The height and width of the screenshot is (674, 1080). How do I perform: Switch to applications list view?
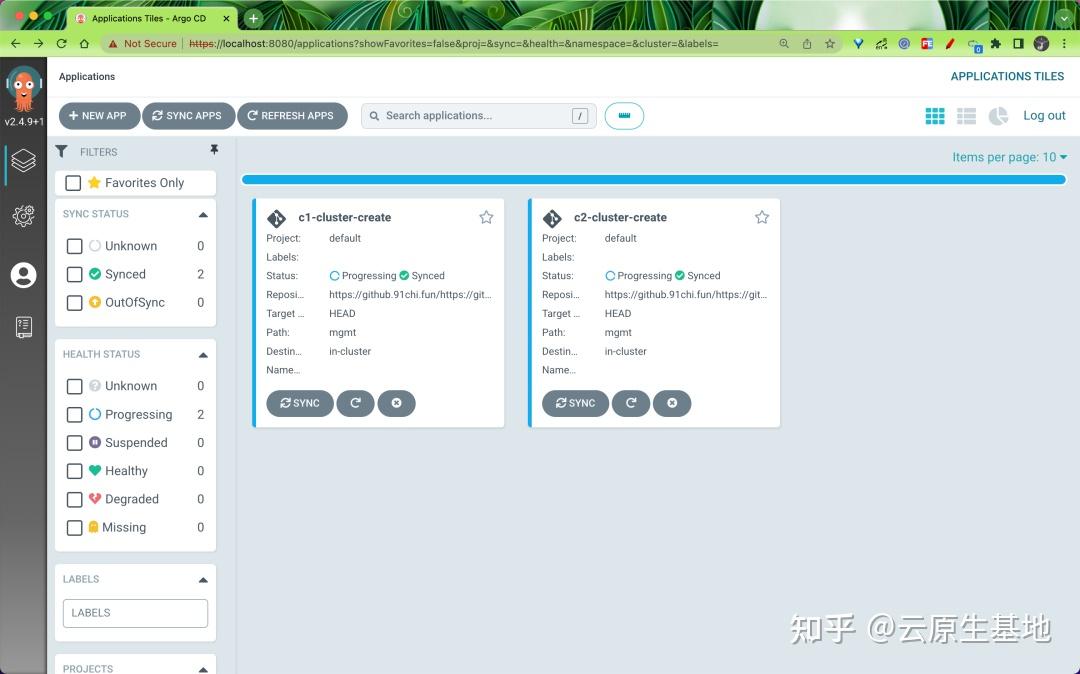[966, 115]
